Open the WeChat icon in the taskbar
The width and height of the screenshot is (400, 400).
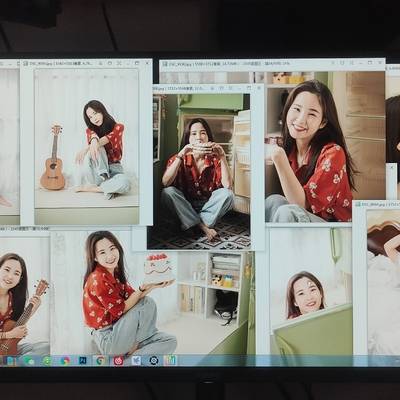pyautogui.click(x=29, y=361)
